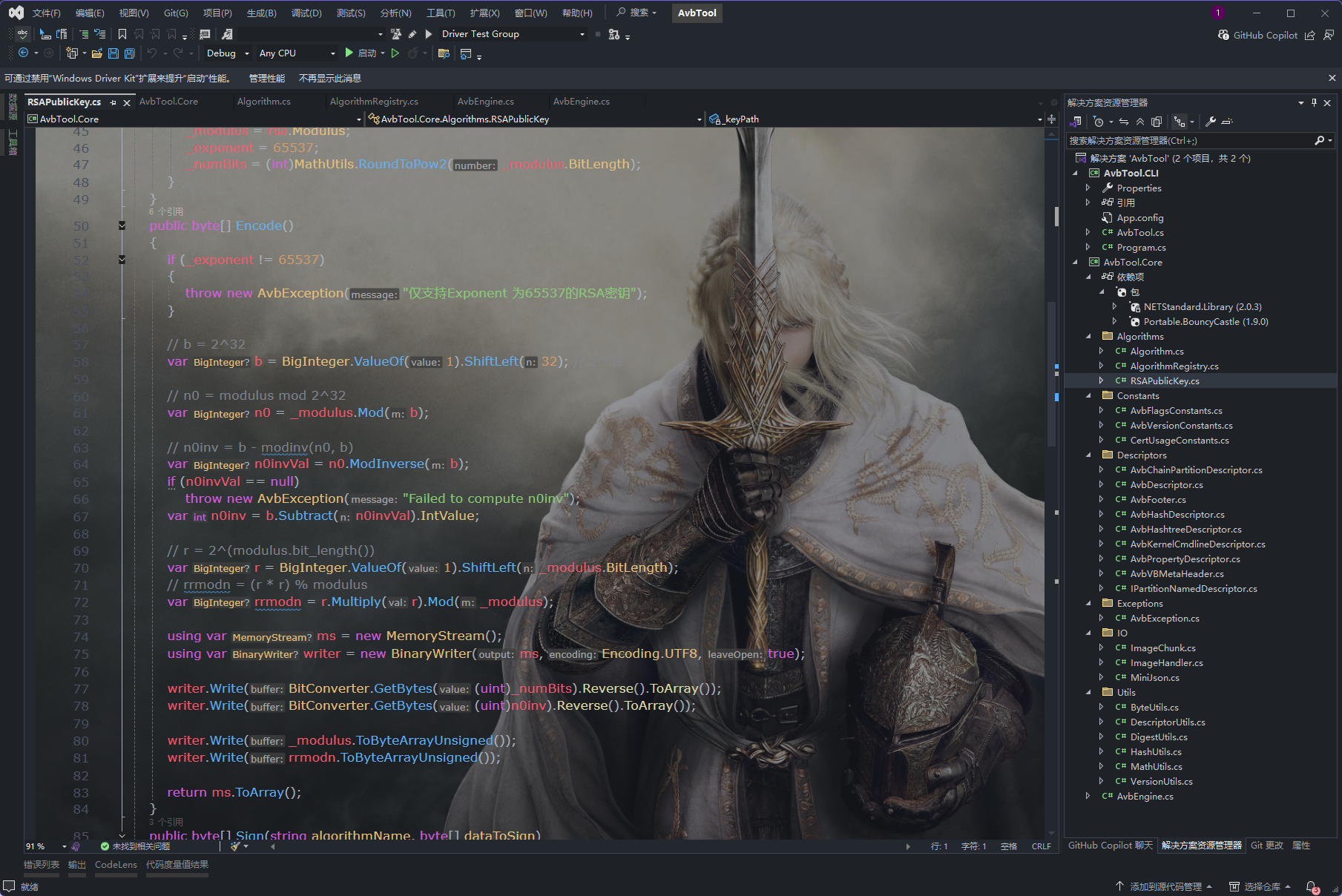This screenshot has width=1342, height=896.
Task: Click the Undo icon in the toolbar
Action: click(152, 53)
